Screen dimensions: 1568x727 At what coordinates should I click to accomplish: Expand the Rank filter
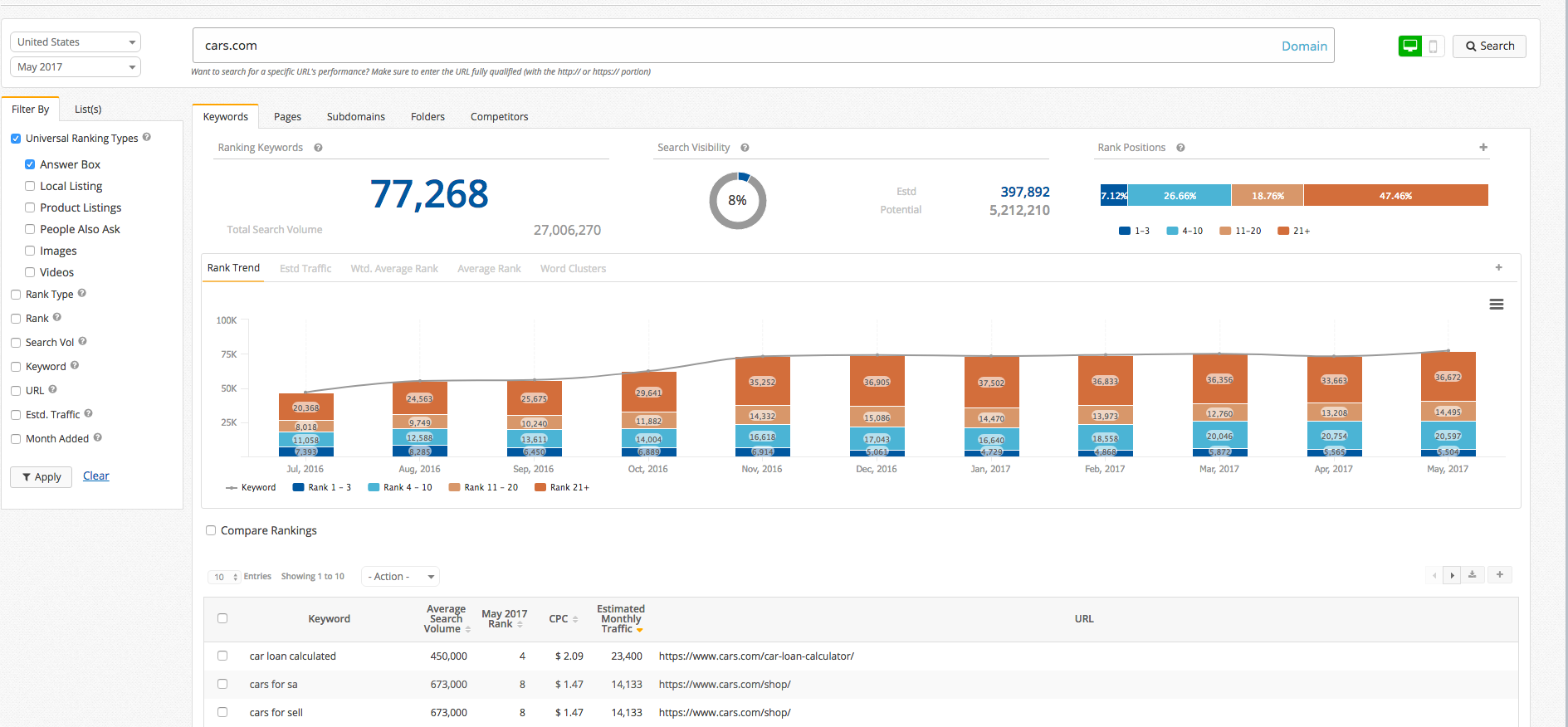click(16, 319)
